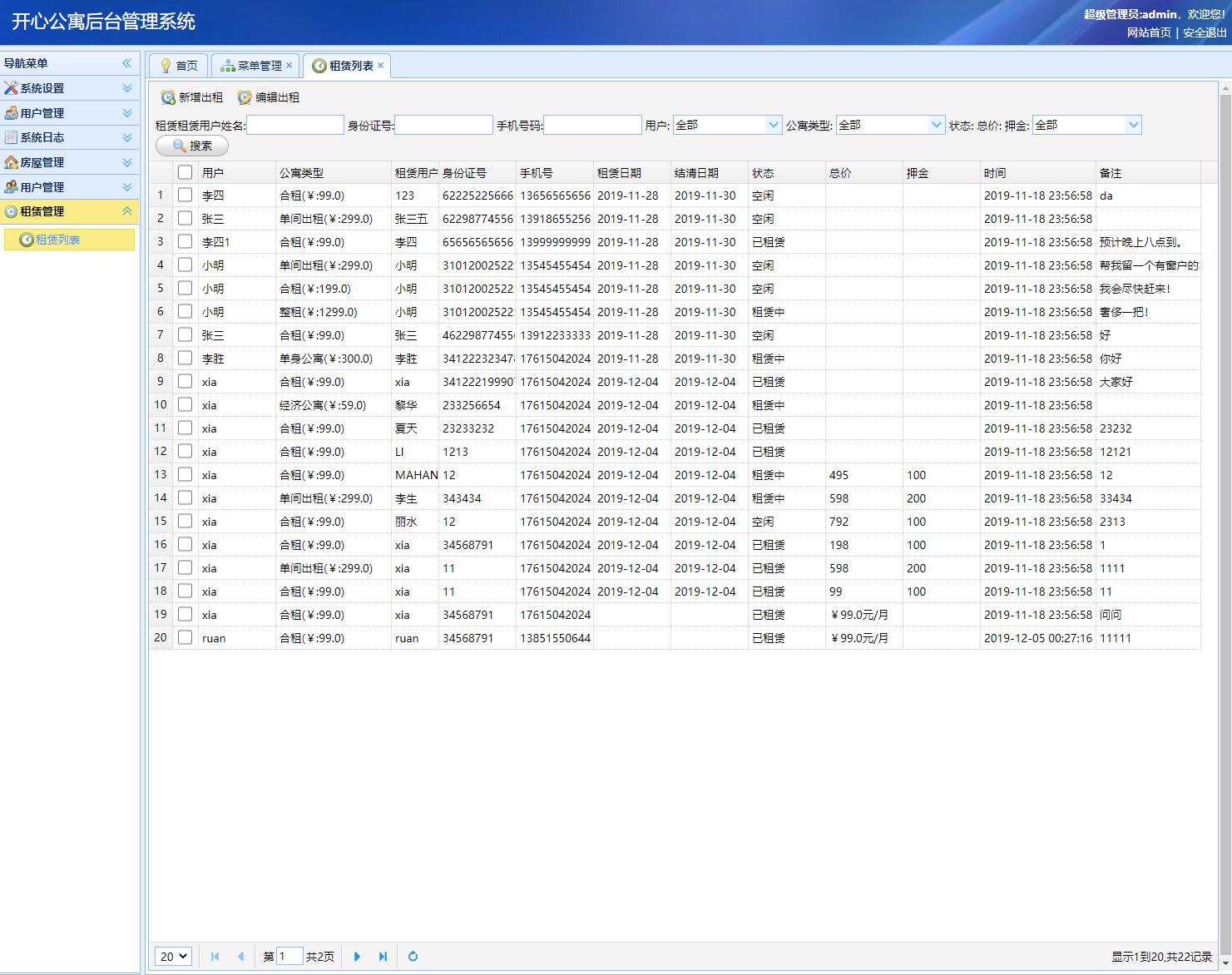Change page size dropdown showing 20
This screenshot has height=975, width=1232.
[173, 957]
